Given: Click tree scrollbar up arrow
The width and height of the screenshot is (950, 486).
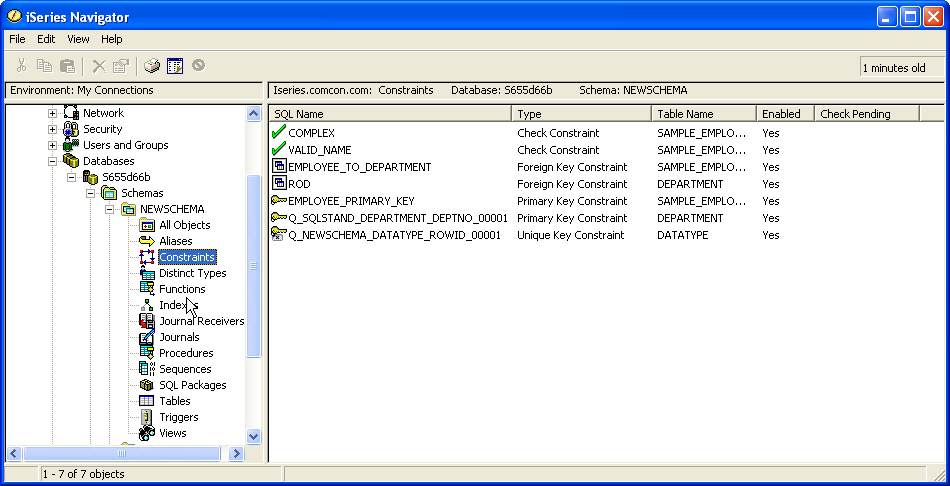Looking at the screenshot, I should pyautogui.click(x=254, y=113).
